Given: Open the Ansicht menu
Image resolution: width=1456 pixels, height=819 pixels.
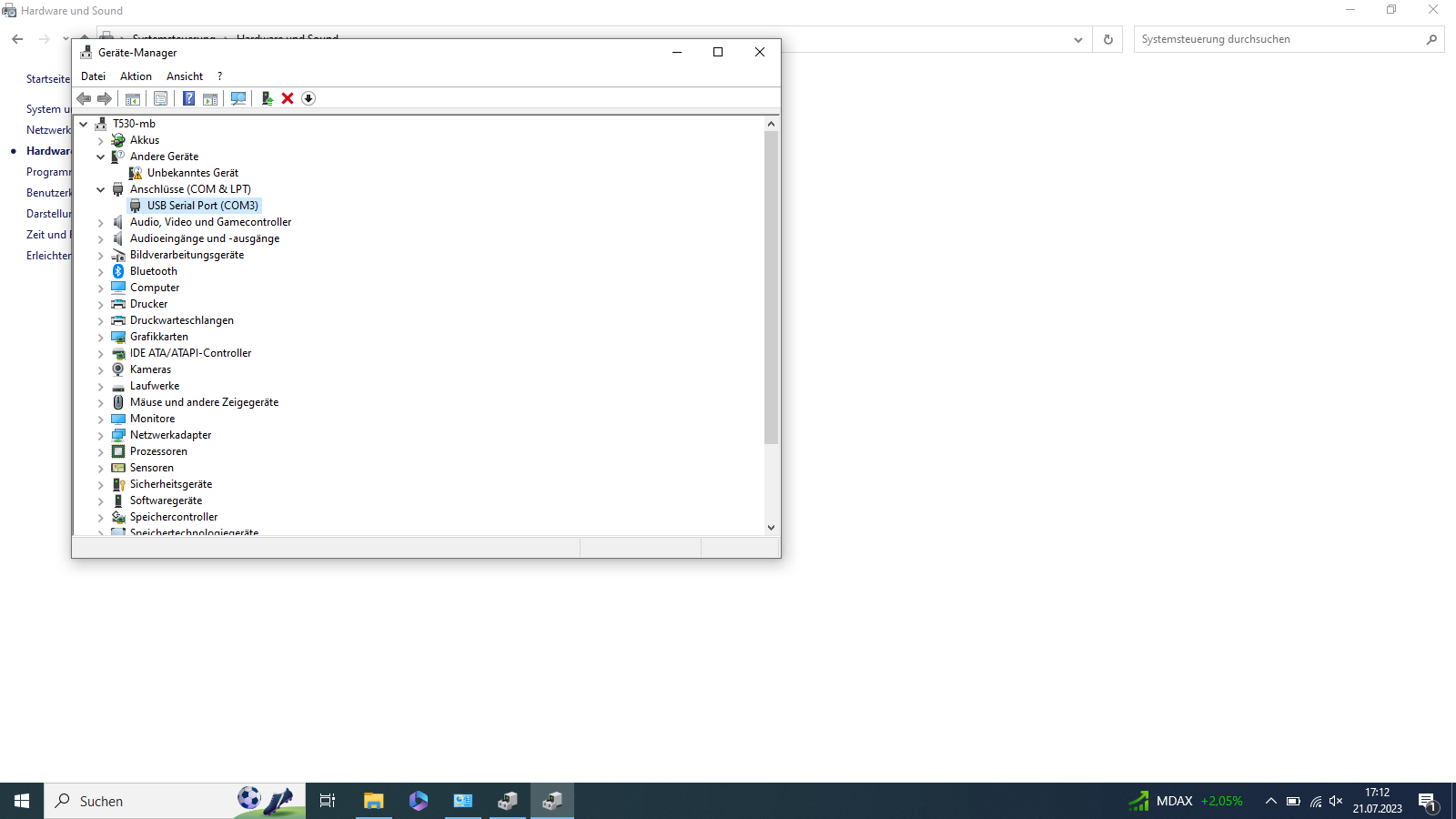Looking at the screenshot, I should point(184,76).
